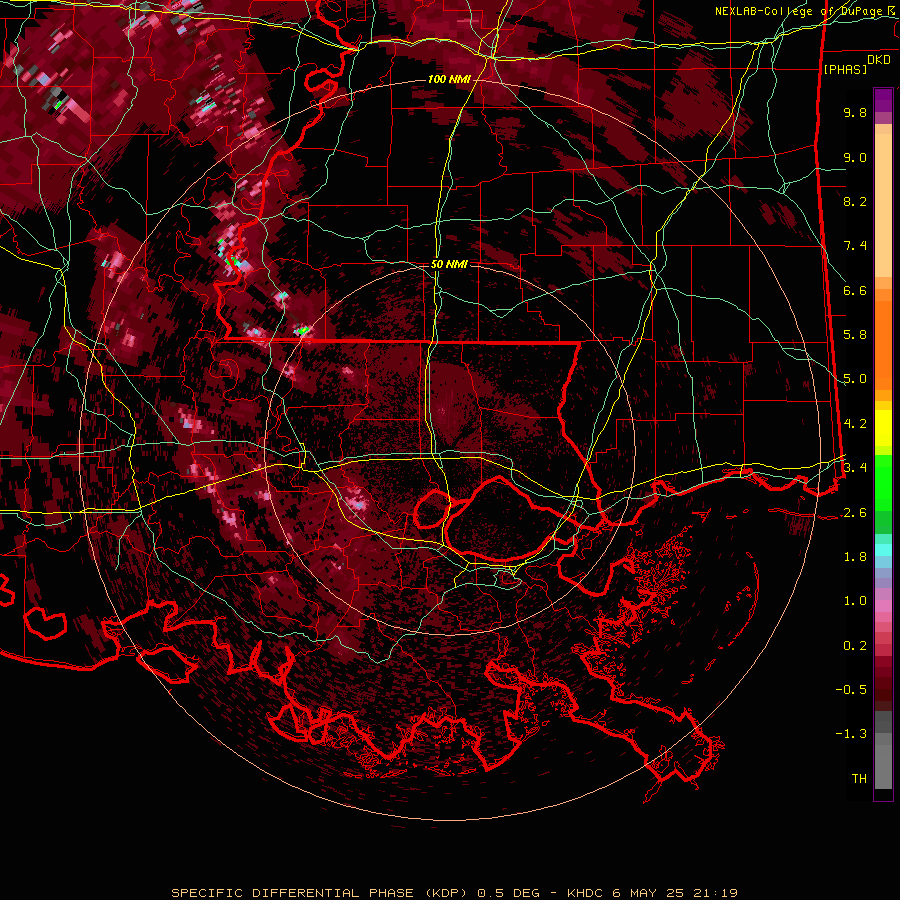Click the 5.0 scale value

coord(855,379)
